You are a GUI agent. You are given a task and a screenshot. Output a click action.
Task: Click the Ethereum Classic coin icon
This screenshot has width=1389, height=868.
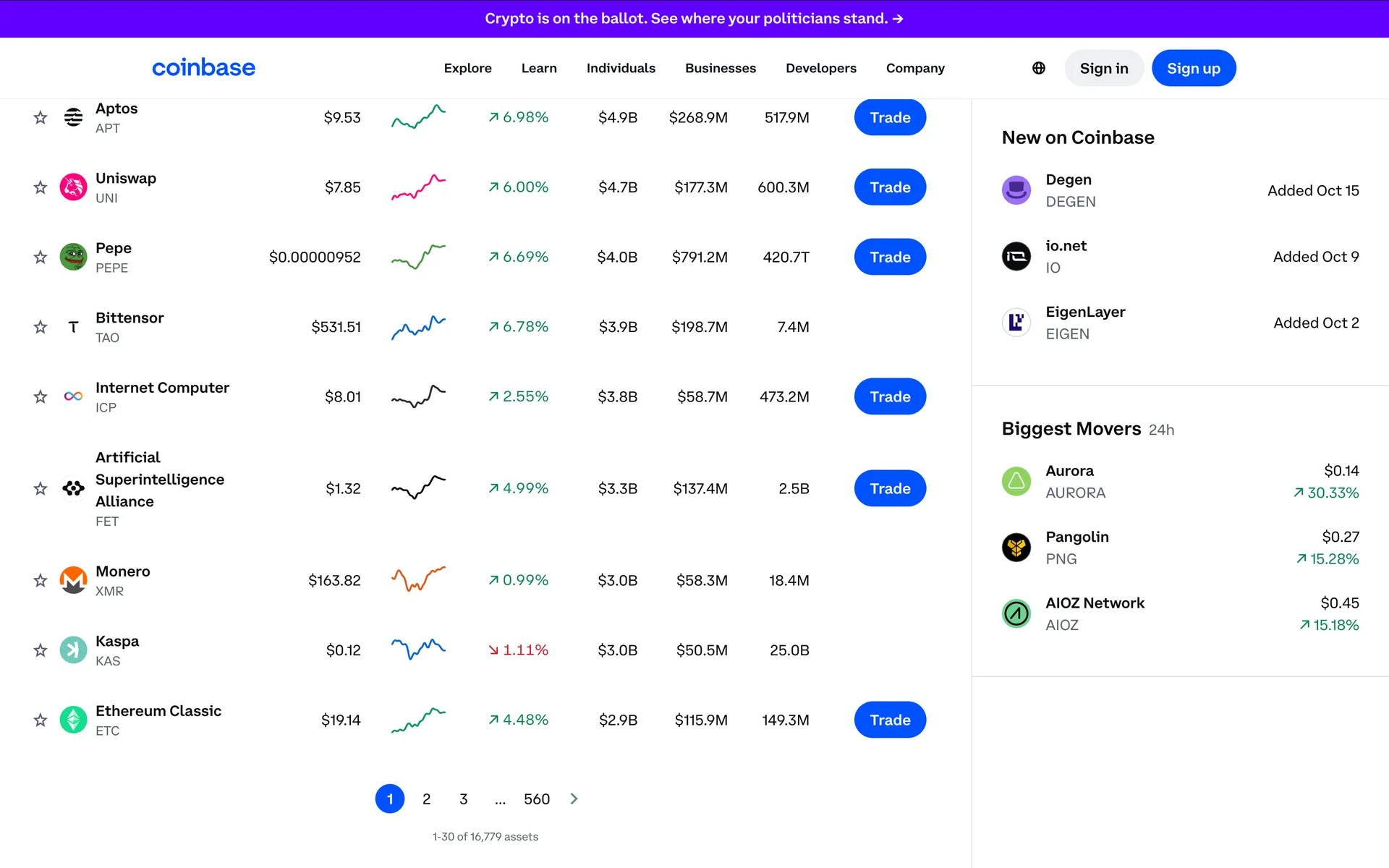[x=73, y=720]
